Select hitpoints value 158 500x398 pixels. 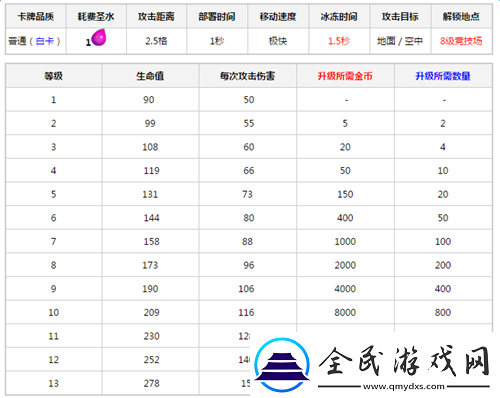coord(152,242)
